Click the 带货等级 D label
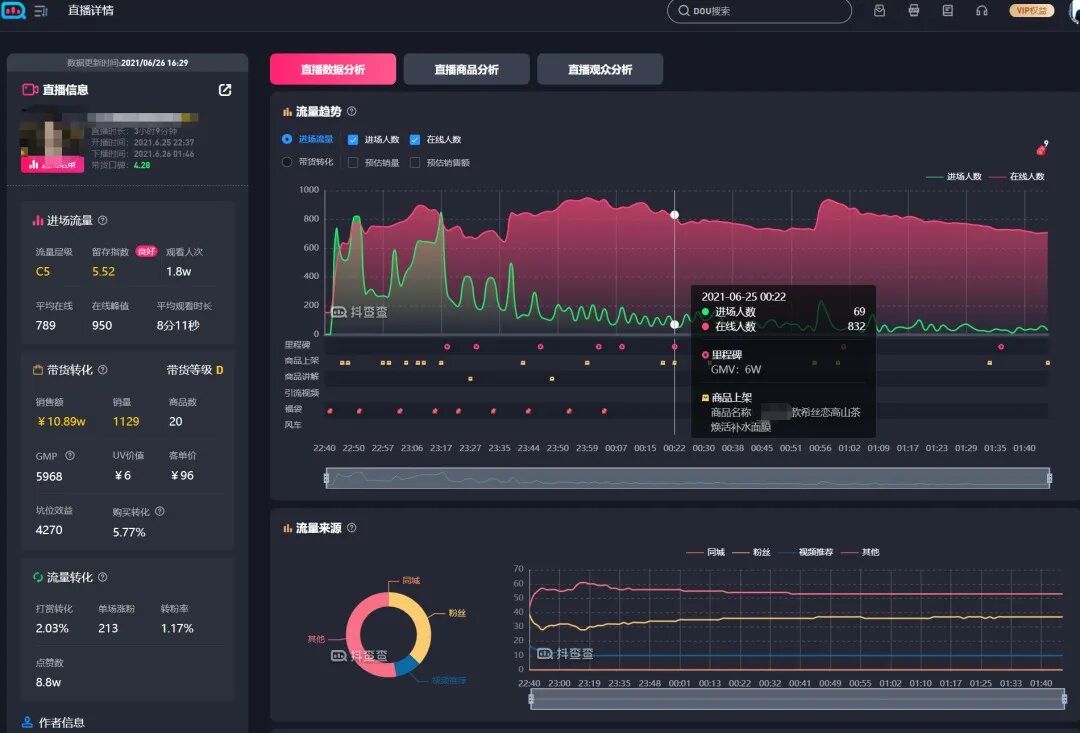The height and width of the screenshot is (733, 1080). (195, 370)
